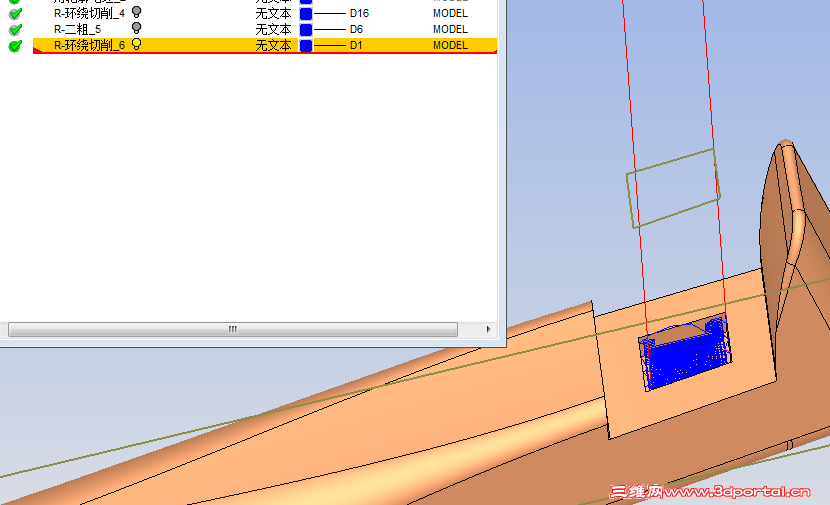Viewport: 830px width, 505px height.
Task: Click 无文本 in the R-环绕切削_4 row
Action: (x=273, y=13)
